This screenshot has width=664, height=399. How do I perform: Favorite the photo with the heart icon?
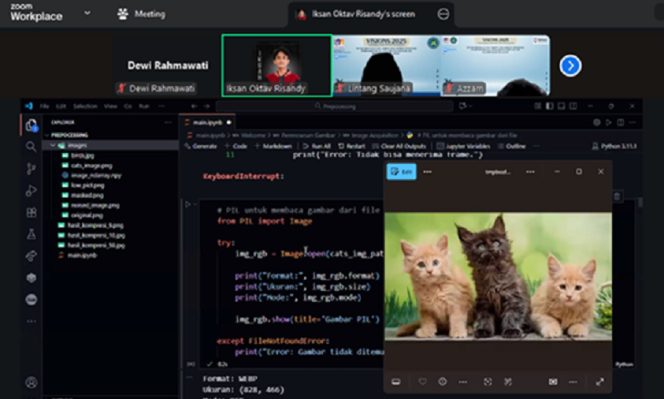coord(422,382)
